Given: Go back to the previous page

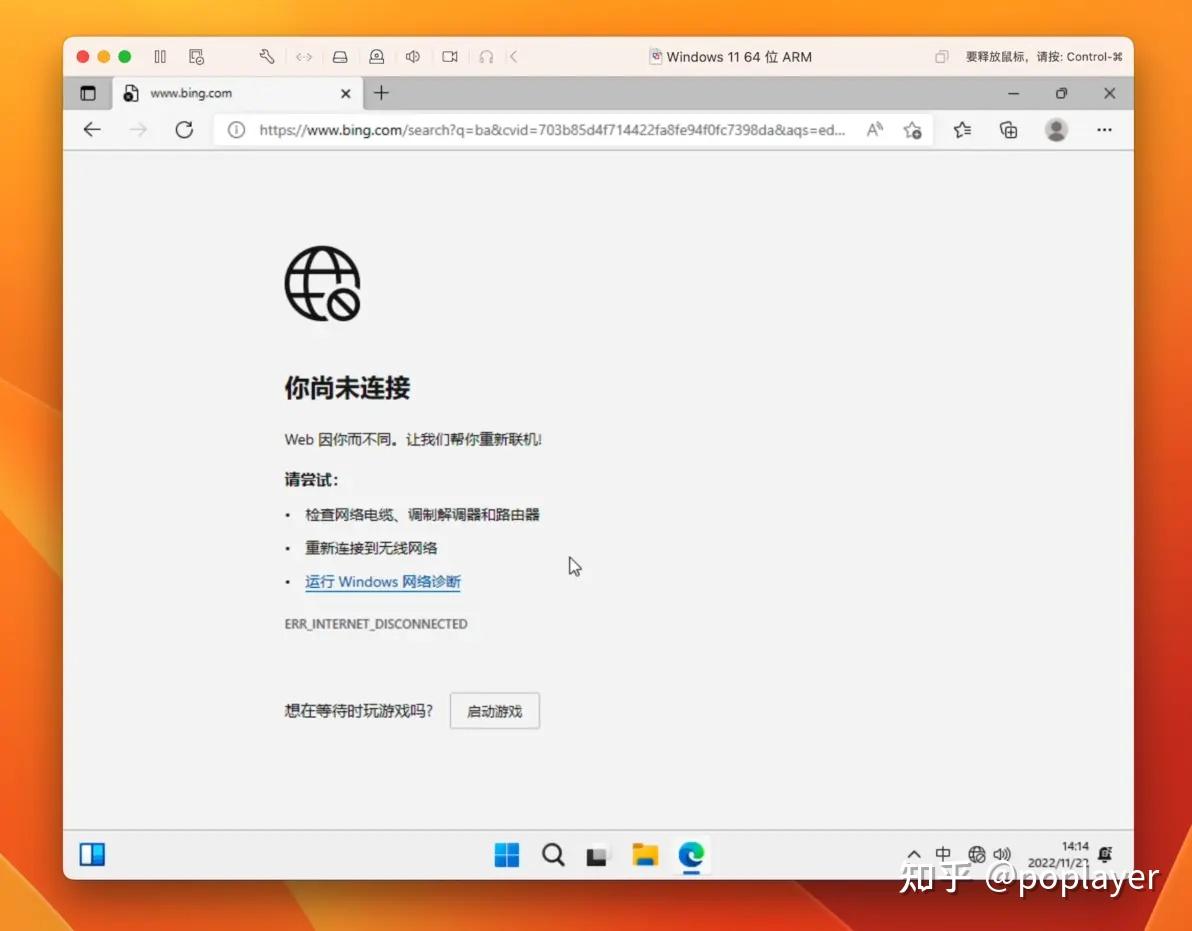Looking at the screenshot, I should 92,130.
